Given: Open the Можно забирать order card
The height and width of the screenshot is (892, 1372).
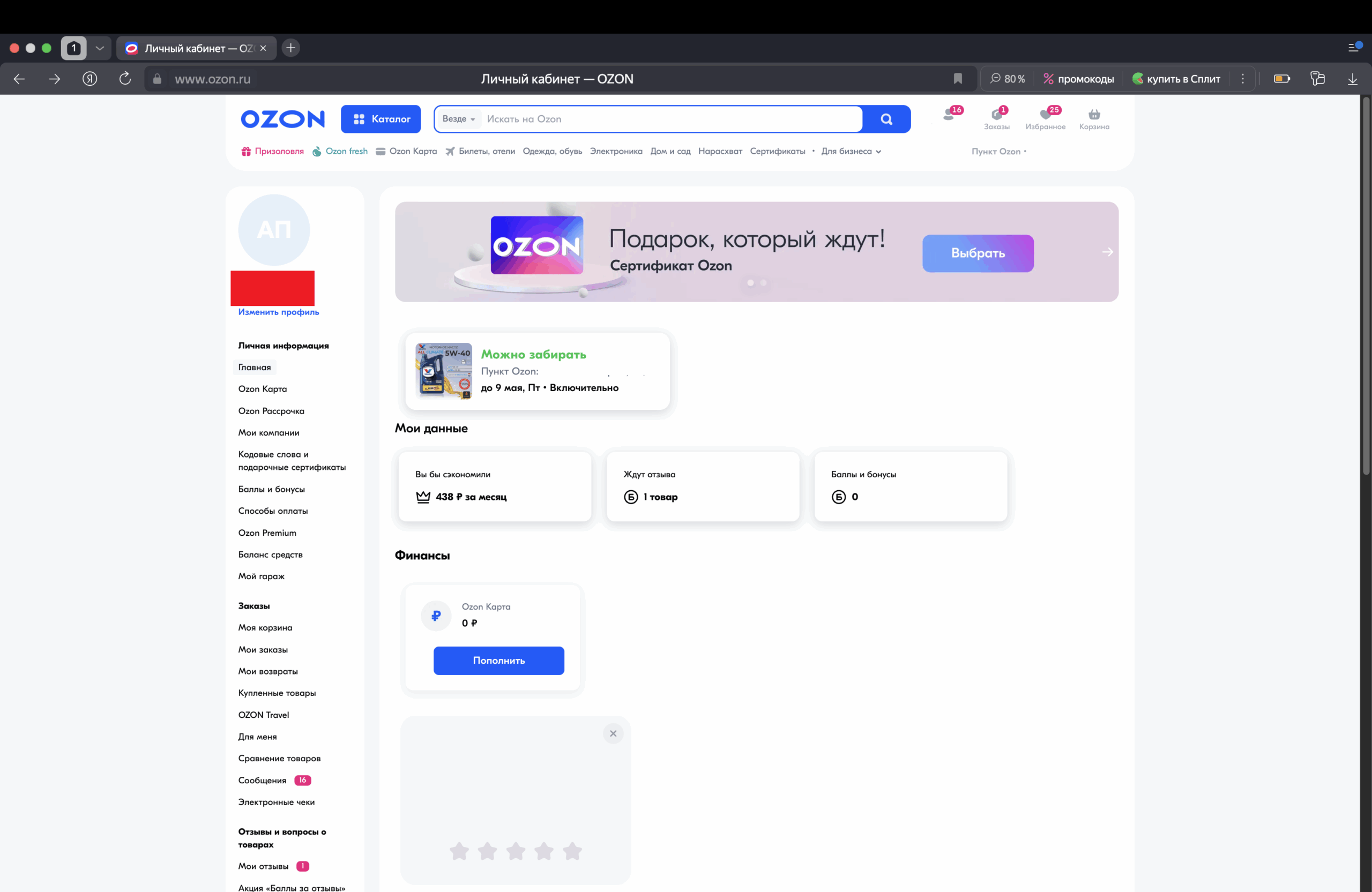Looking at the screenshot, I should pyautogui.click(x=537, y=371).
